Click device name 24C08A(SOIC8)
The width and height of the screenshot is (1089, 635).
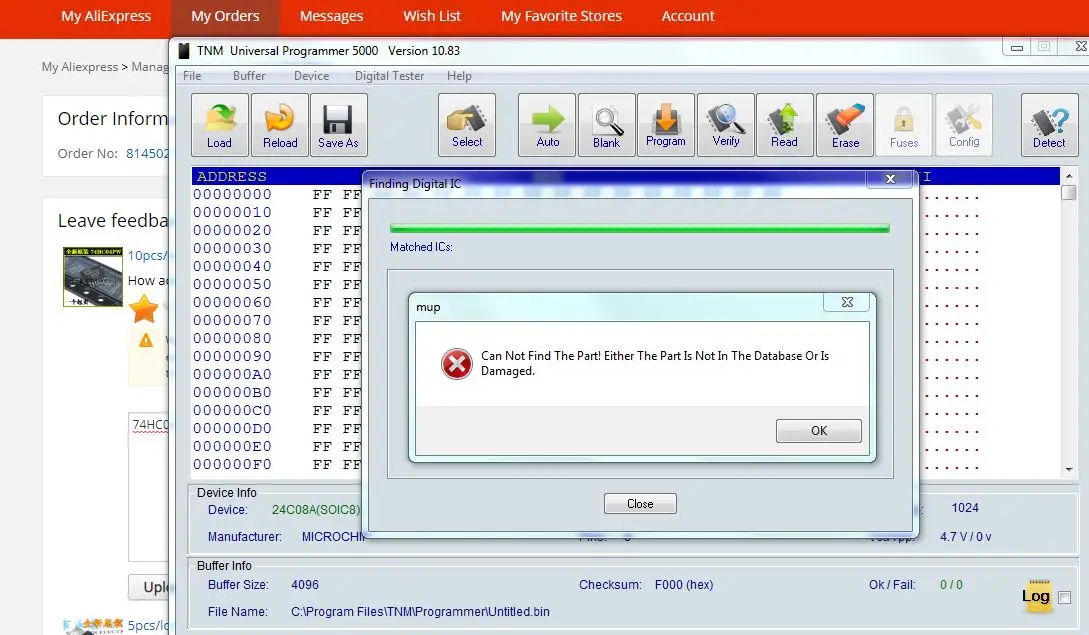[x=316, y=510]
